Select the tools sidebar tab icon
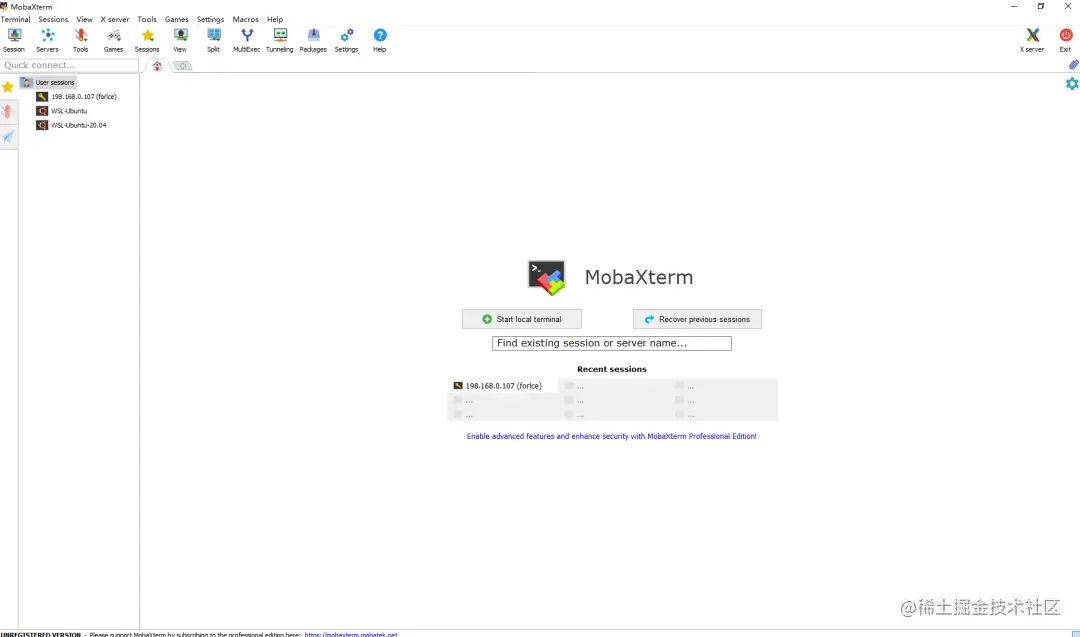The height and width of the screenshot is (637, 1080). 8,112
